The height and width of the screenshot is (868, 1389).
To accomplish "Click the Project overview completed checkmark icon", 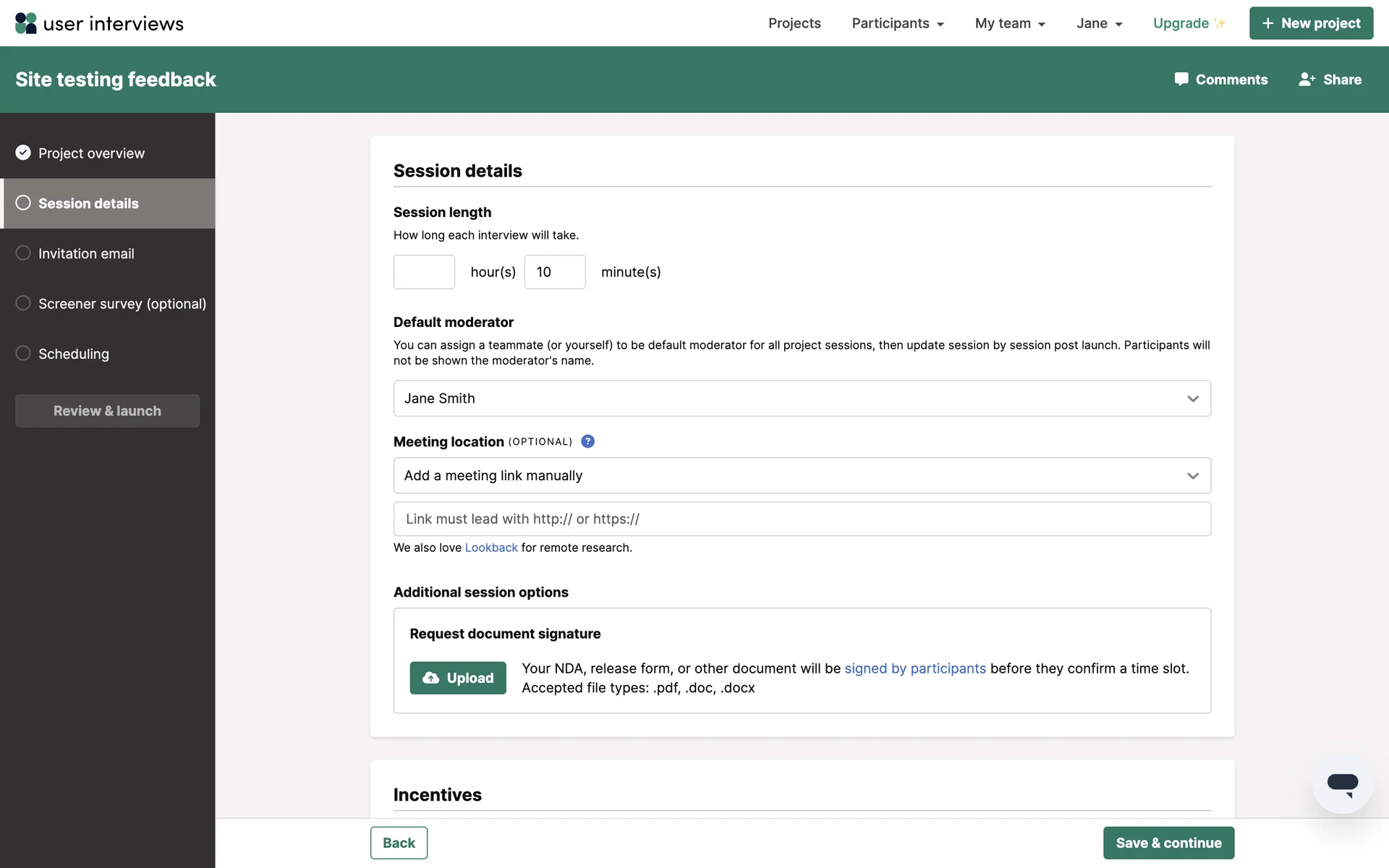I will pyautogui.click(x=23, y=153).
